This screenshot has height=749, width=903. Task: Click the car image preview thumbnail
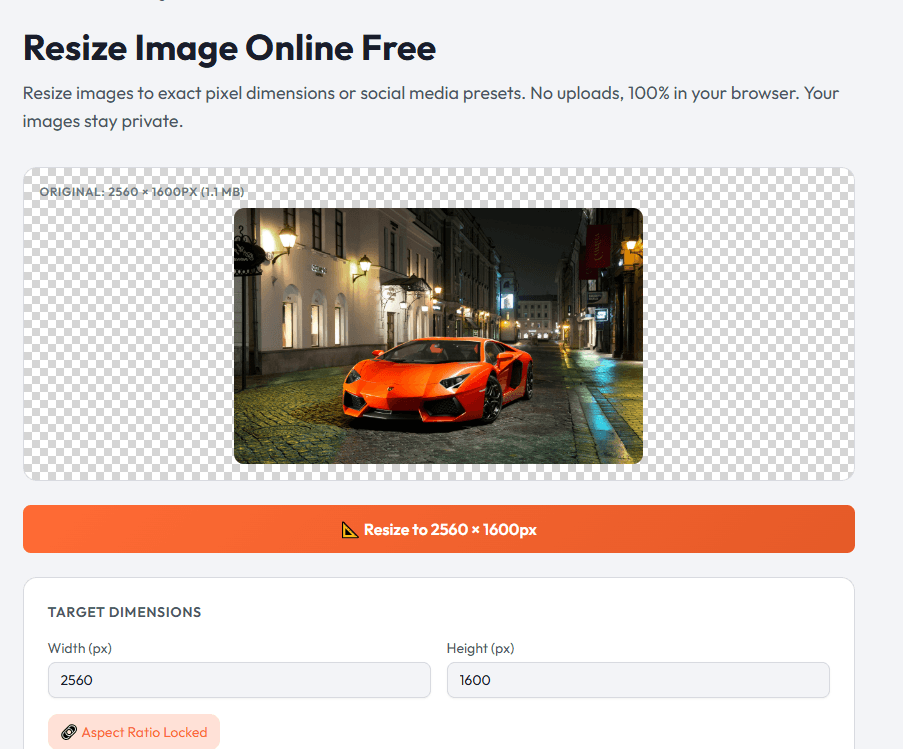[437, 335]
